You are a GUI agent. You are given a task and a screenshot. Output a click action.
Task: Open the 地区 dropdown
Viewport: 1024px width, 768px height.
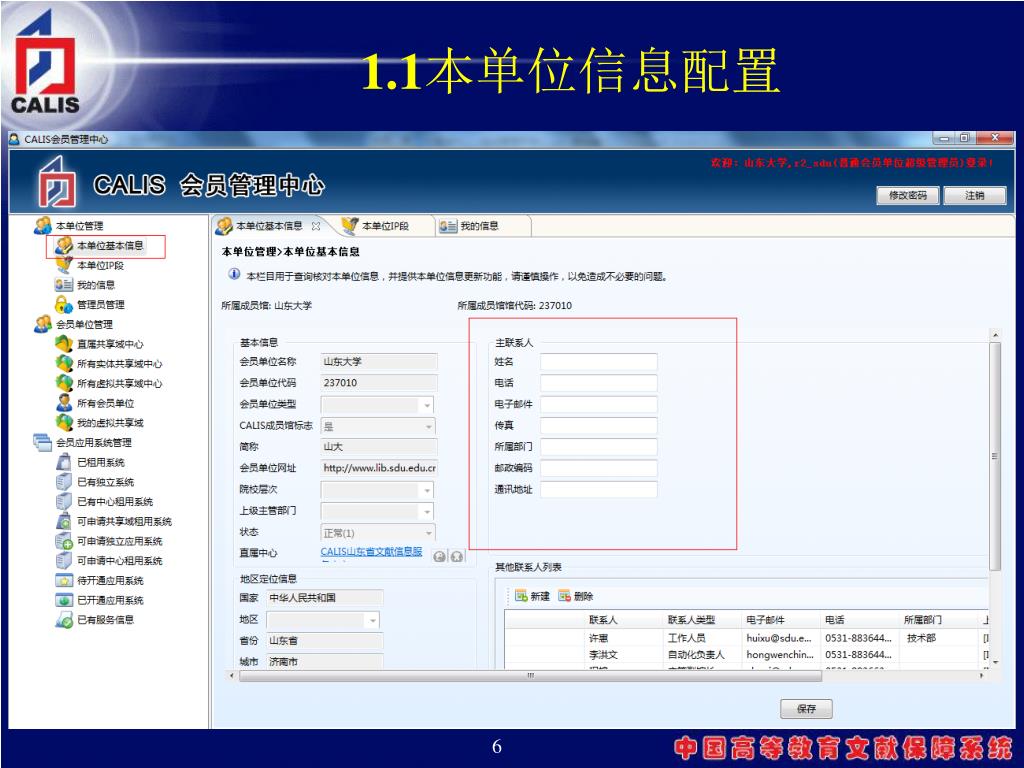pos(372,620)
